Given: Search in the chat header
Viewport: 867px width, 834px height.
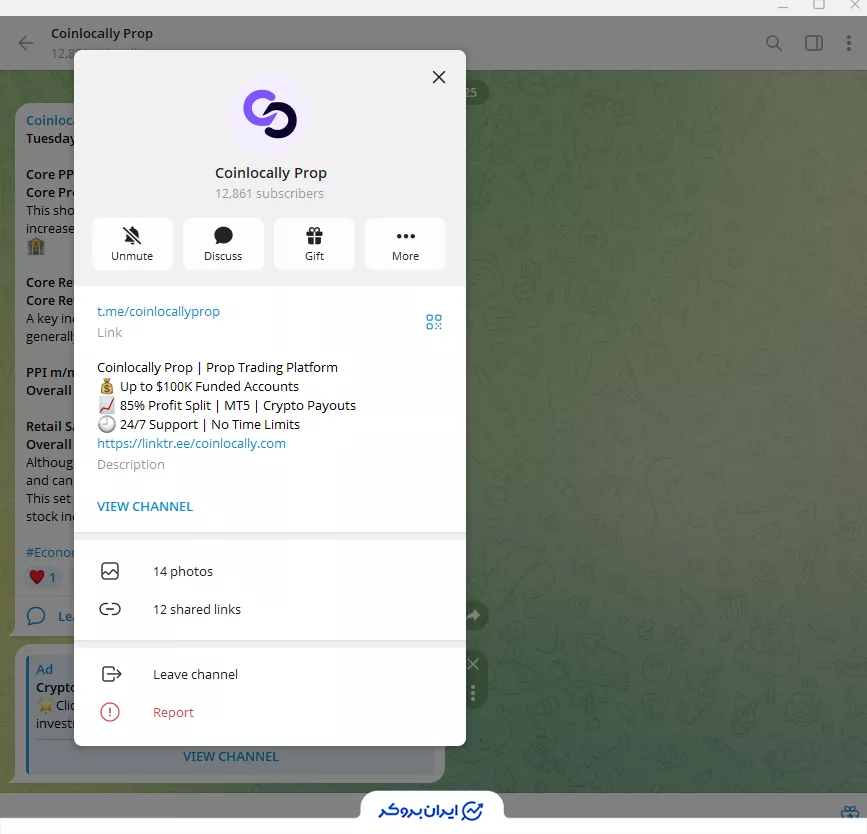Looking at the screenshot, I should [774, 43].
